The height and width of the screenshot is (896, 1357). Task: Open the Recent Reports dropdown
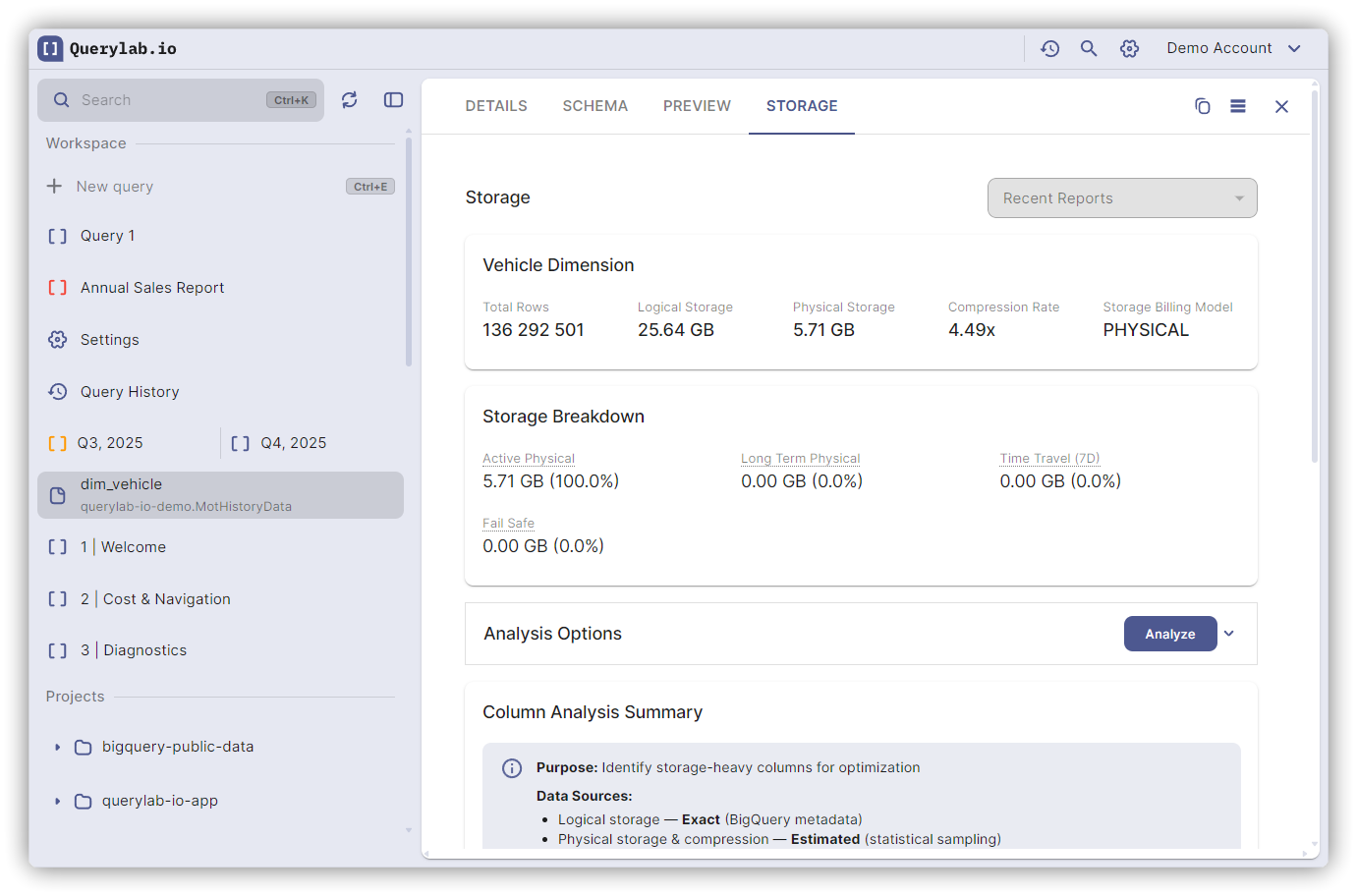1121,198
